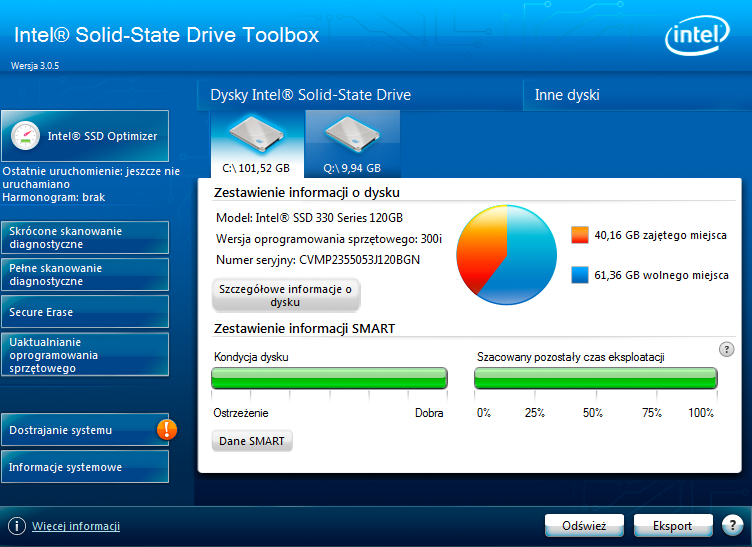Click Model: Intel SSD 330 Series 120GB
Screen dimensions: 752x547
[309, 218]
